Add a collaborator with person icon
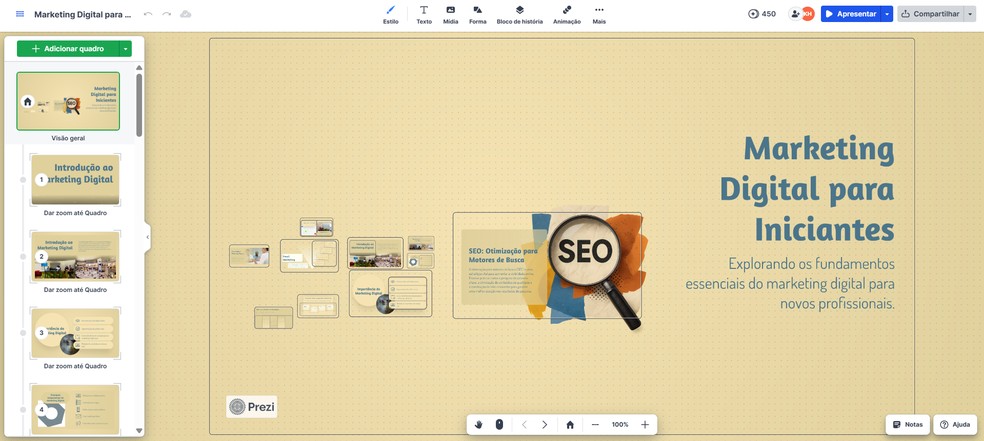Viewport: 984px width, 441px height. [795, 14]
